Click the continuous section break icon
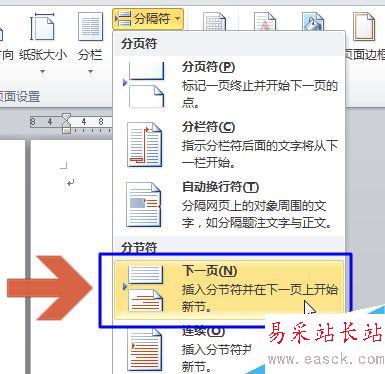 (145, 349)
